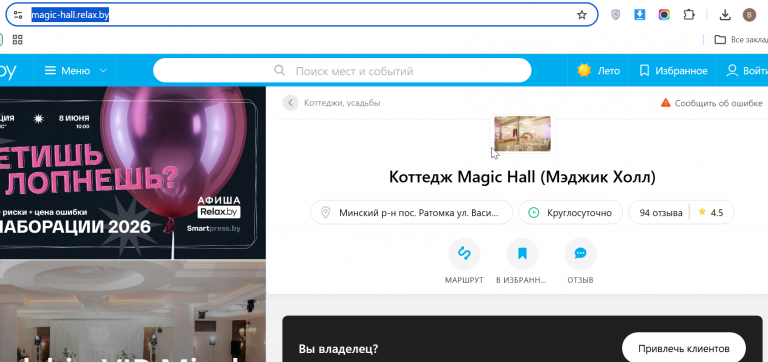The height and width of the screenshot is (362, 768).
Task: Click Сообщить об ошибке link
Action: pos(711,103)
